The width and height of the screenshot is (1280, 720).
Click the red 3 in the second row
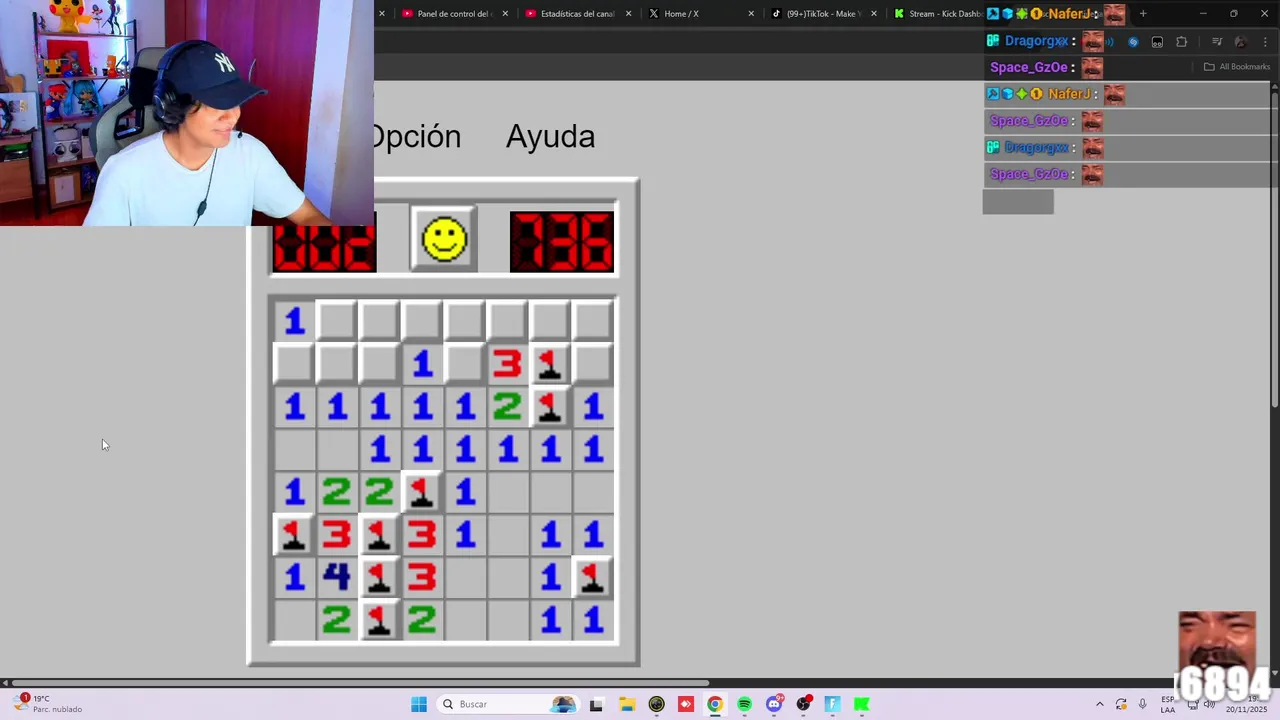coord(507,364)
